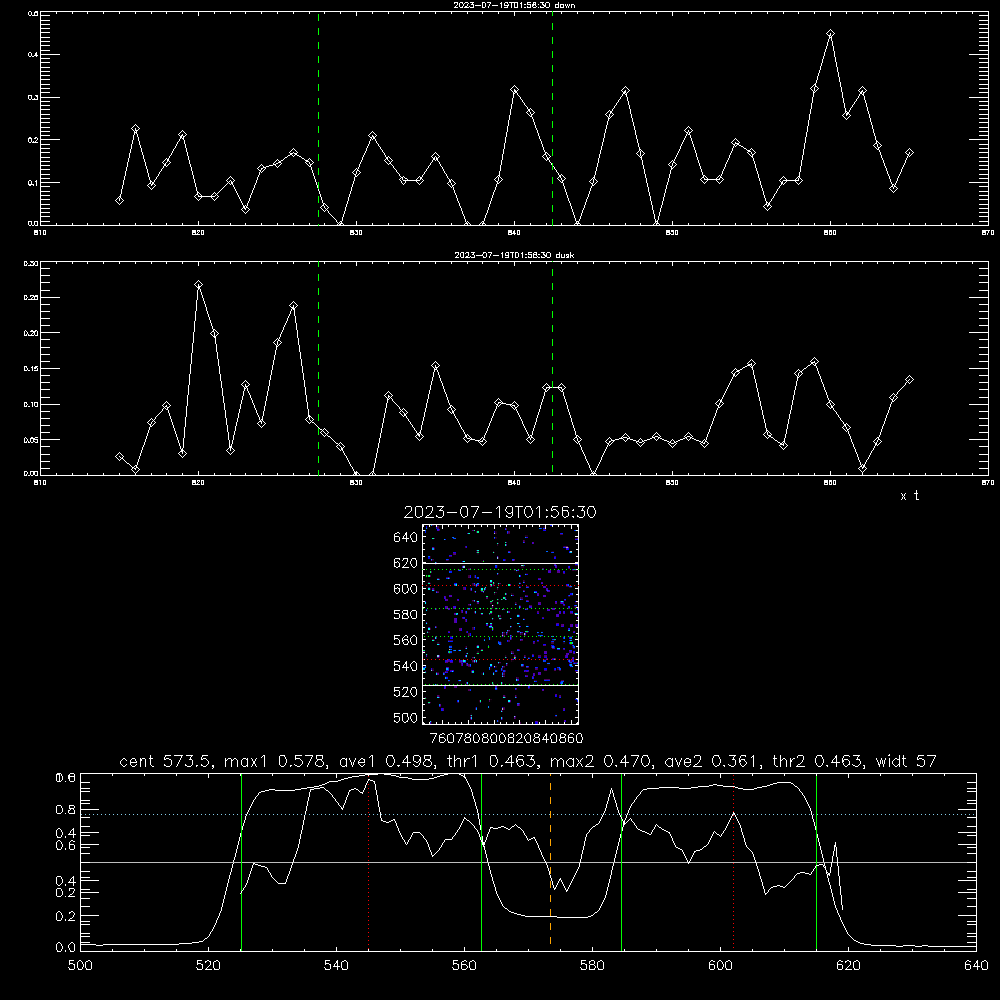The width and height of the screenshot is (1000, 1000).
Task: Click the '2023-07-19T01:56:30 dusk' plot title
Action: 514,255
